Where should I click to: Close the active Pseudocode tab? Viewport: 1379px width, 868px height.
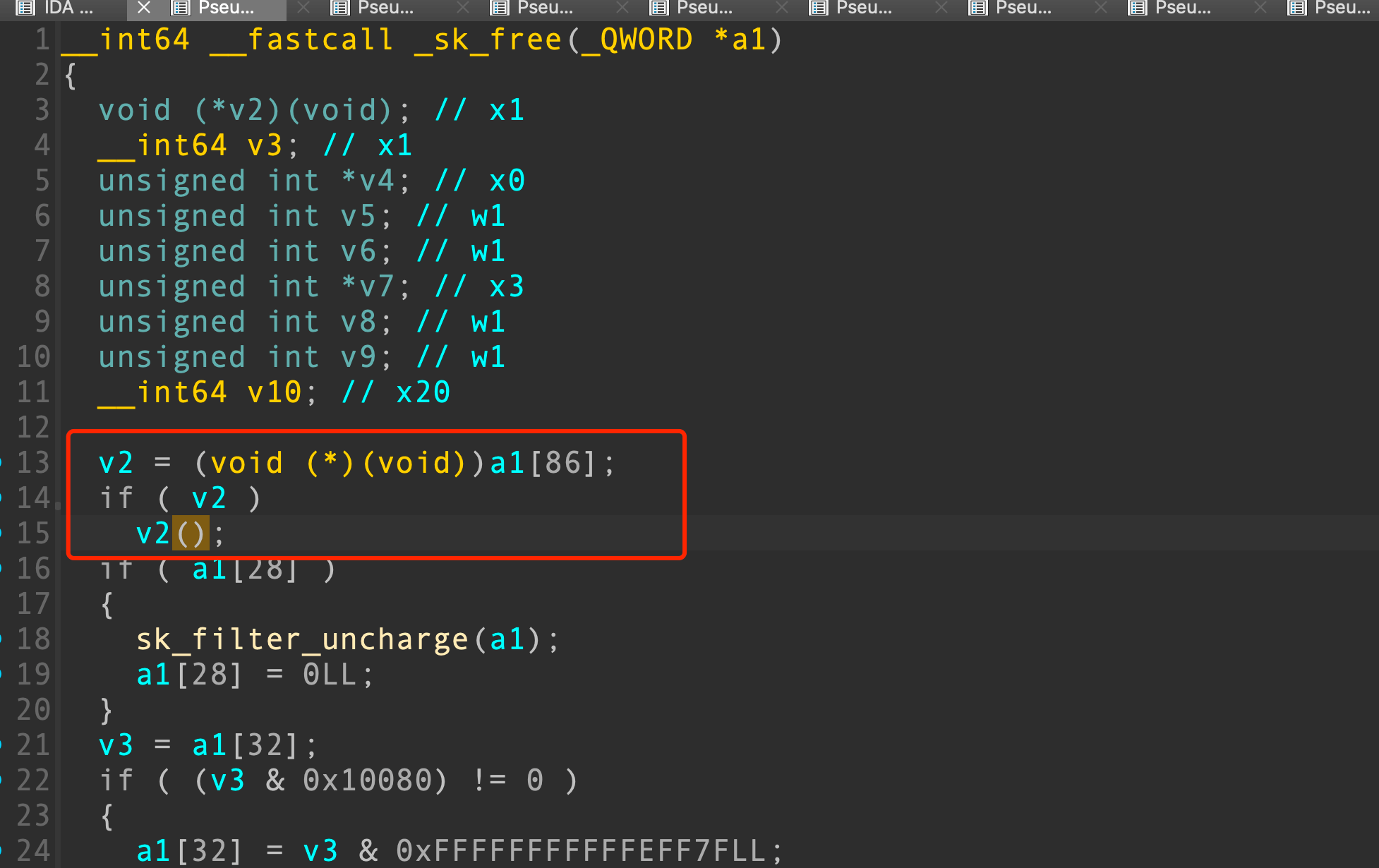coord(144,8)
